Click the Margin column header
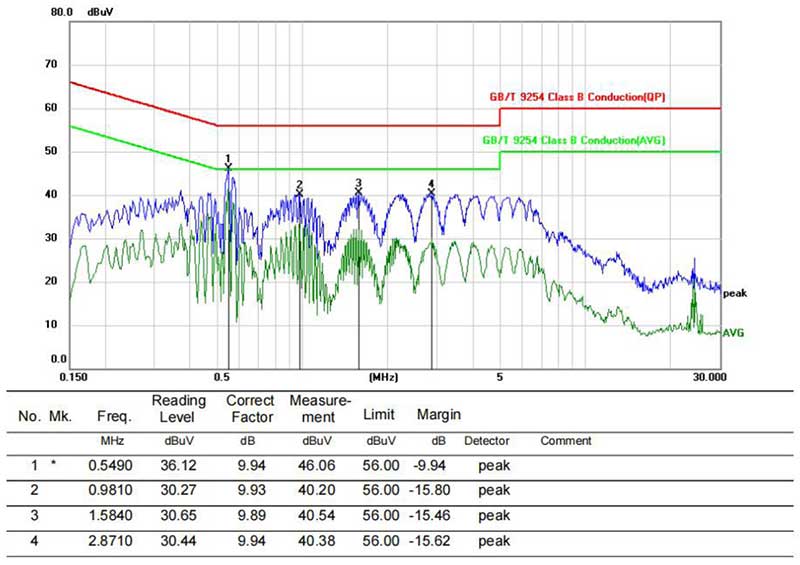 pyautogui.click(x=438, y=414)
